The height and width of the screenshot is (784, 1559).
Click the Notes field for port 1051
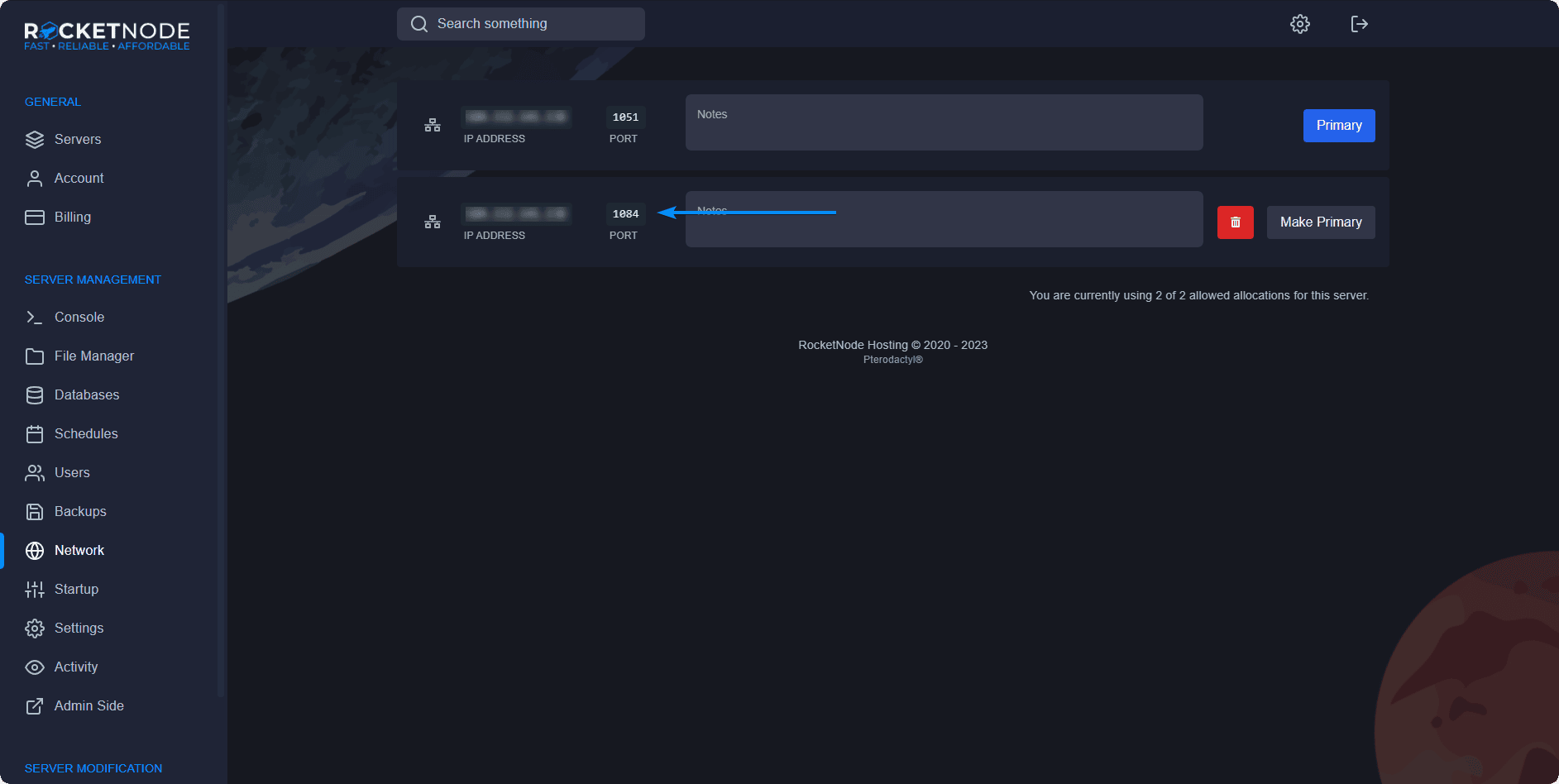click(943, 122)
